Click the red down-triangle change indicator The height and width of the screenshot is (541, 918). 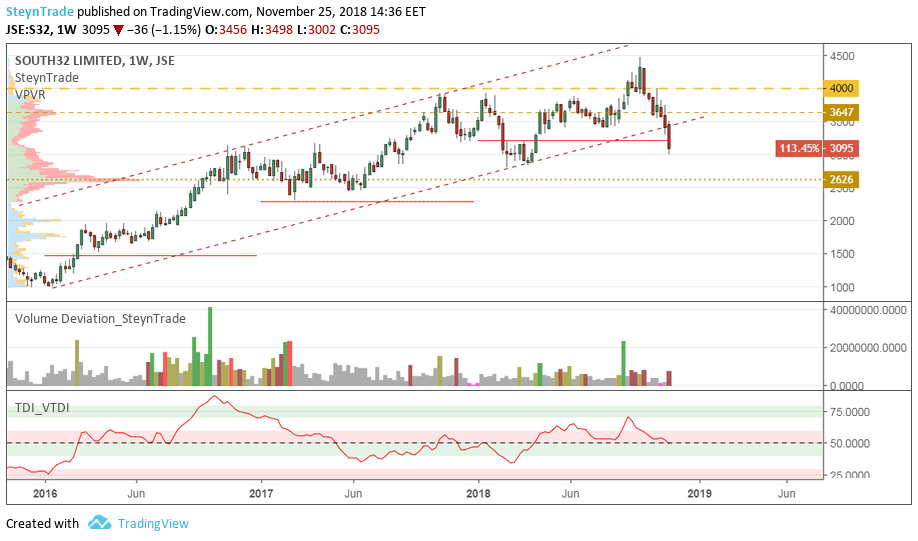(x=118, y=30)
